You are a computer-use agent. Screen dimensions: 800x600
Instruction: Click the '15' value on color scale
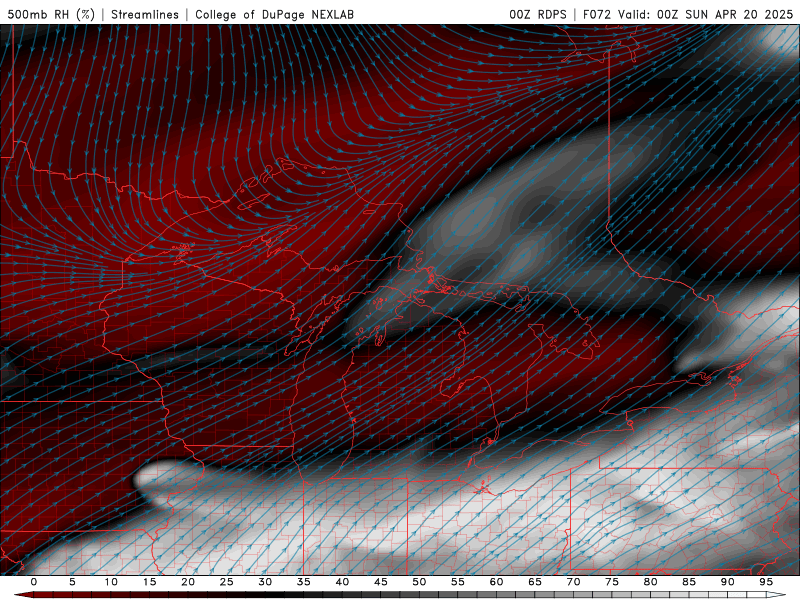tap(149, 582)
